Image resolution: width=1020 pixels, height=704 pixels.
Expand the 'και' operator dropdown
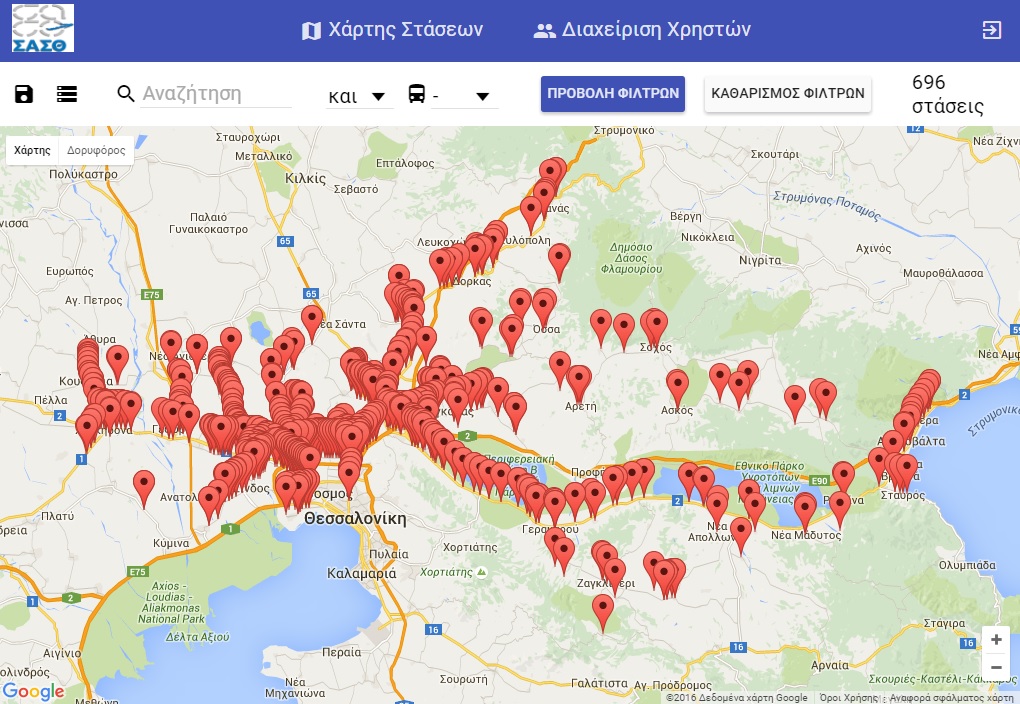click(x=357, y=97)
